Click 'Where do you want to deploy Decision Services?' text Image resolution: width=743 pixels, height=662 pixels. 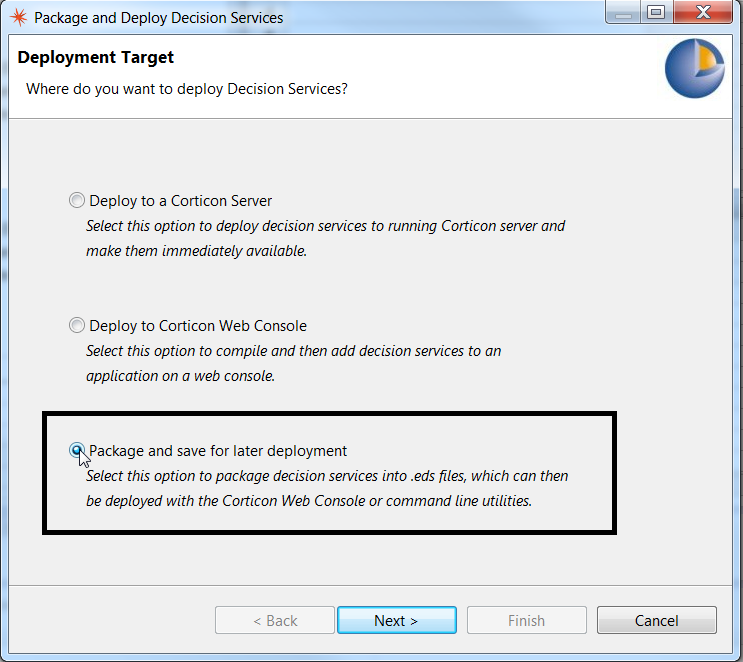(187, 89)
